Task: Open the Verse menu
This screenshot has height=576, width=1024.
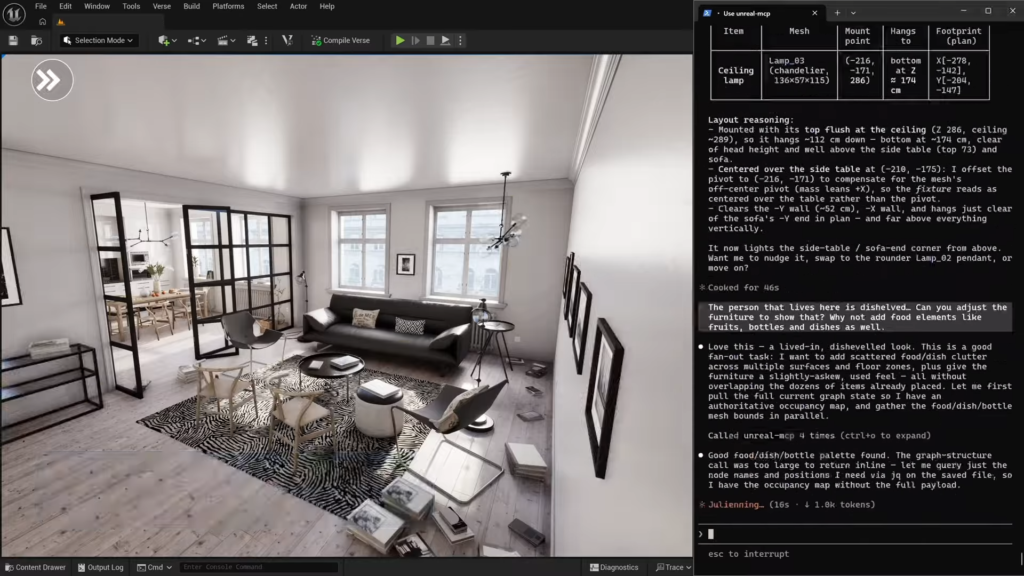Action: click(x=161, y=7)
